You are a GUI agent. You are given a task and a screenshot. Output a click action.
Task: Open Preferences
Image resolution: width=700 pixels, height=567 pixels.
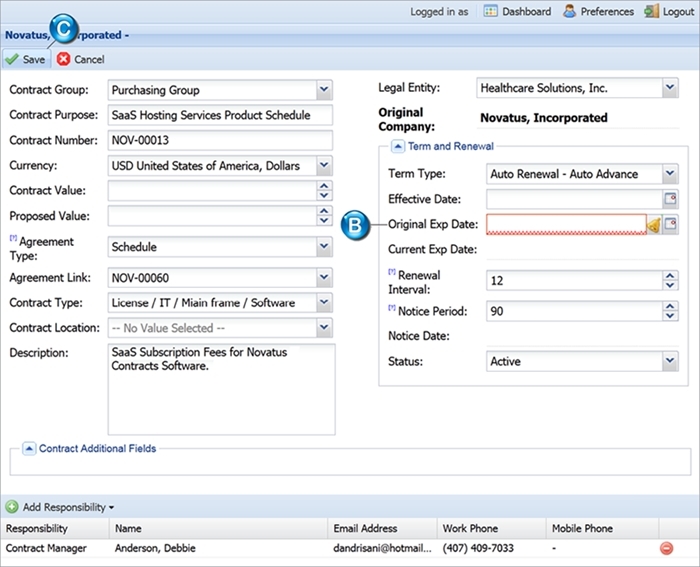(598, 12)
